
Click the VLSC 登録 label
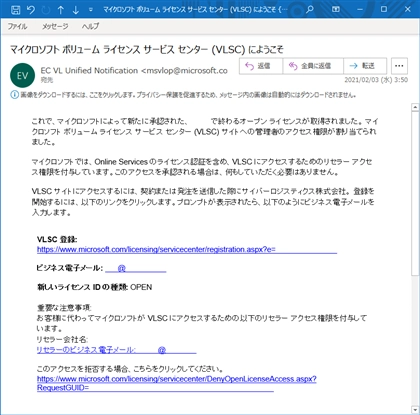[x=57, y=240]
